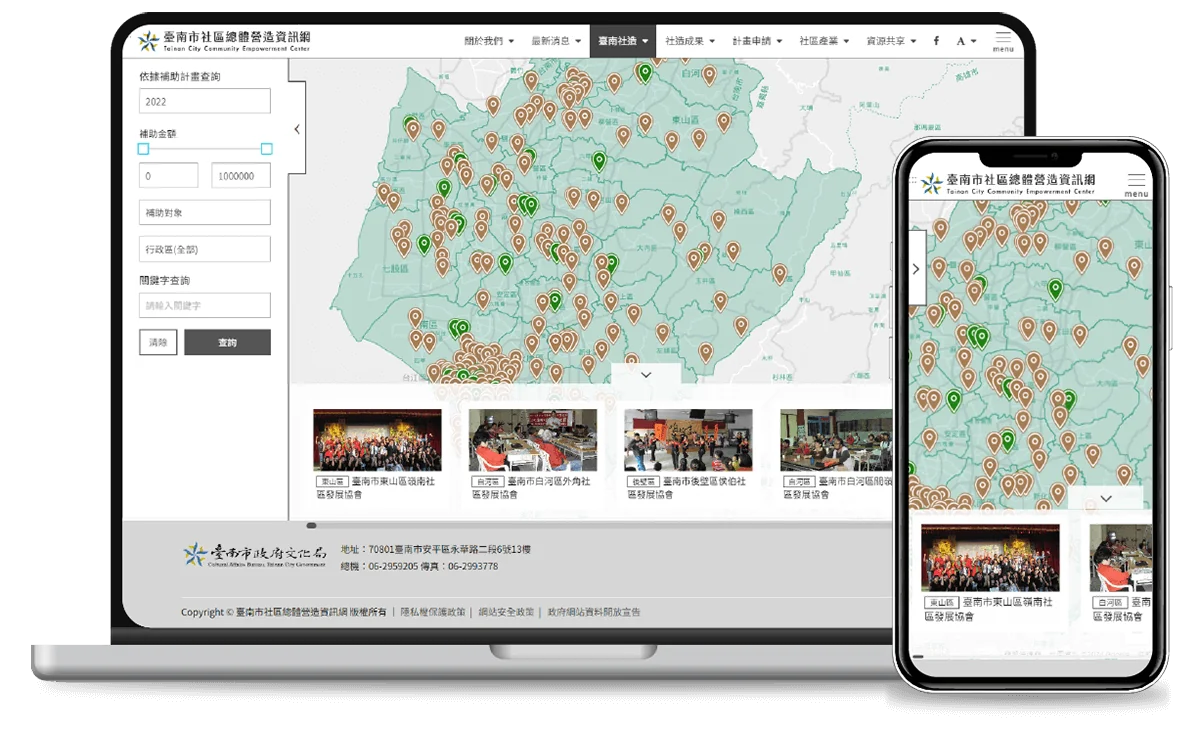Click the Cultural Affairs Bureau footer logo
The height and width of the screenshot is (732, 1199).
click(x=255, y=555)
